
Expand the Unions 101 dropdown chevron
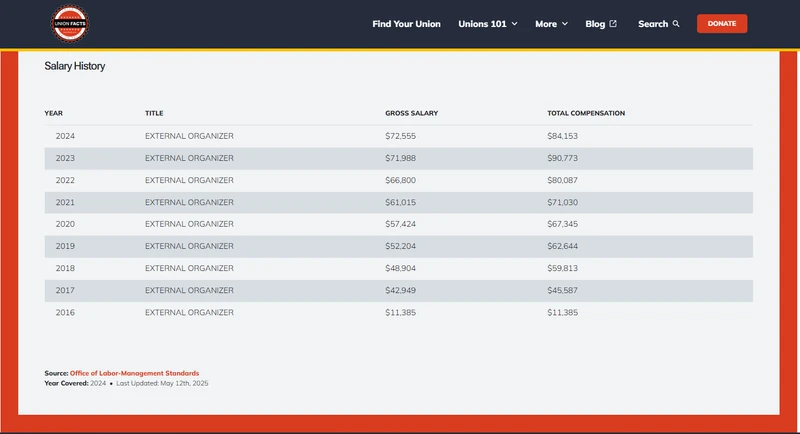(x=514, y=24)
